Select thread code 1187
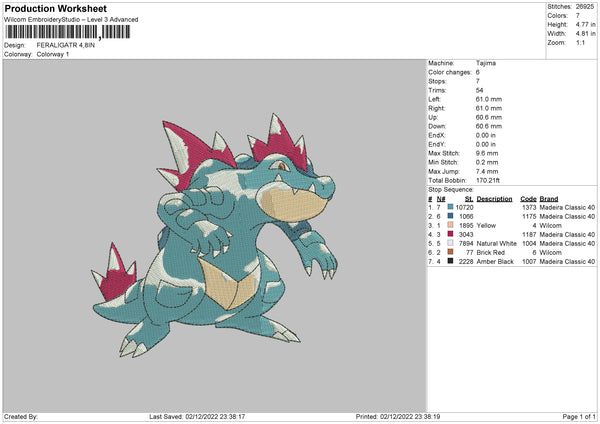Image resolution: width=600 pixels, height=424 pixels. pos(529,235)
